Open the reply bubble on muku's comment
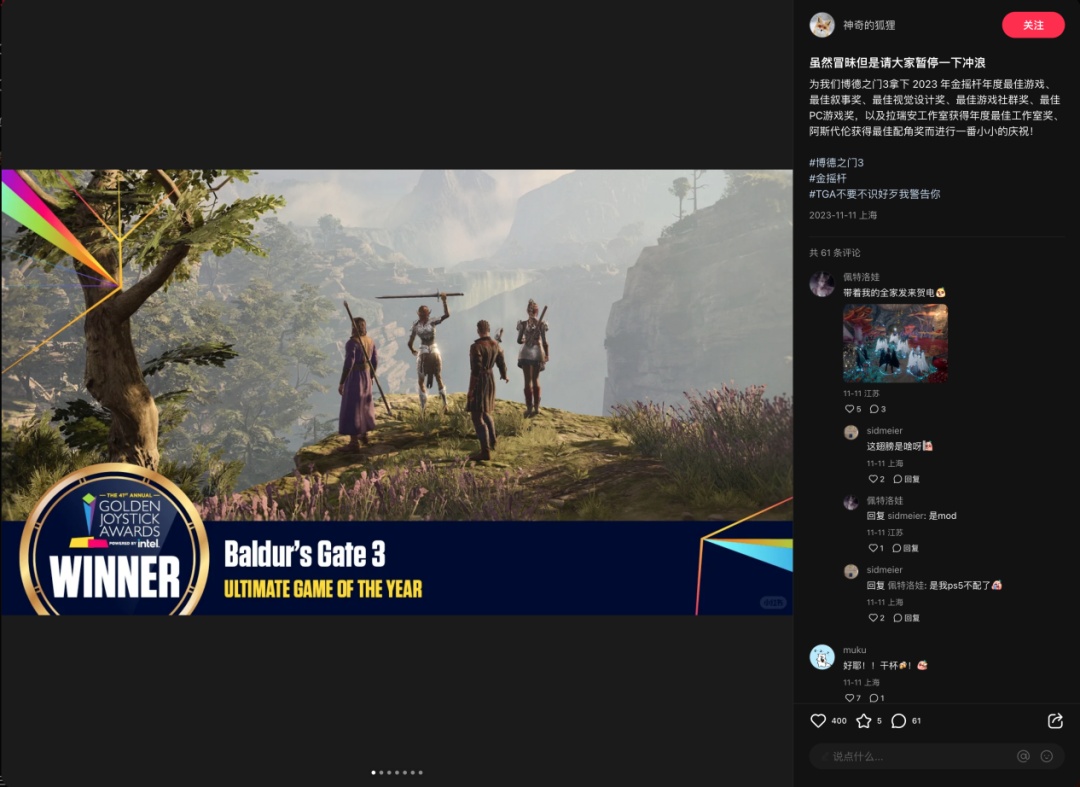The width and height of the screenshot is (1080, 787). (878, 697)
